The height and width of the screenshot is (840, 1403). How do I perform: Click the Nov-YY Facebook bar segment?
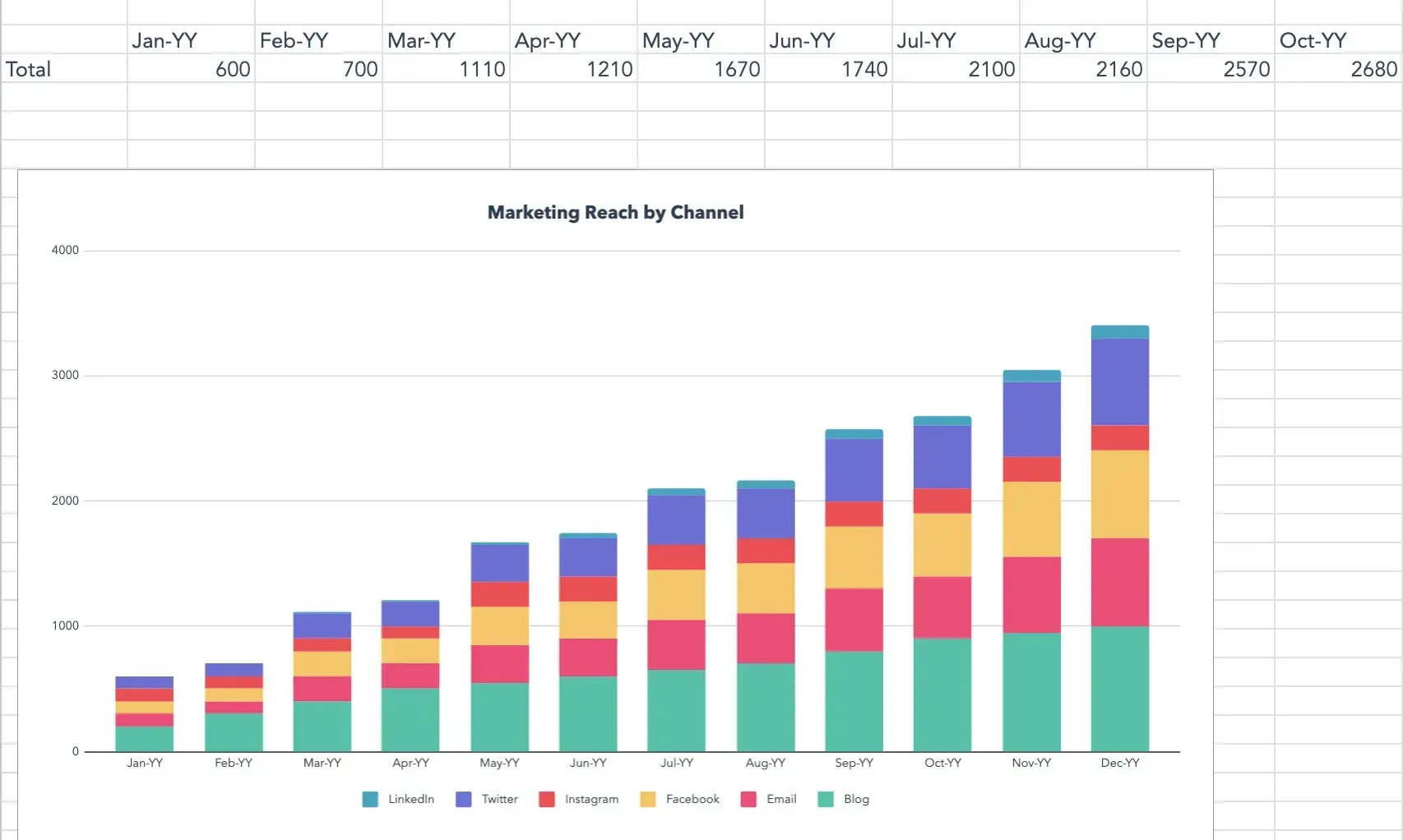[x=1031, y=519]
